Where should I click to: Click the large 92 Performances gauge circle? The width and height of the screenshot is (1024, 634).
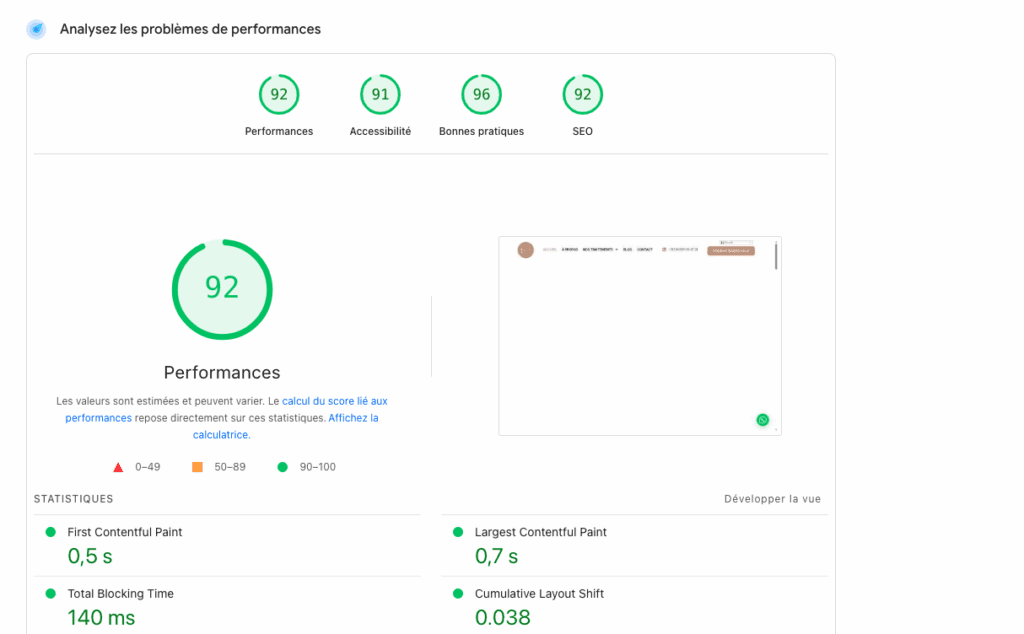coord(222,289)
